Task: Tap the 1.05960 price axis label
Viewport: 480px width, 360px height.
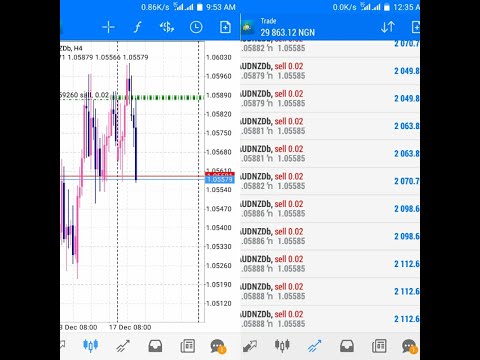Action: (x=219, y=76)
